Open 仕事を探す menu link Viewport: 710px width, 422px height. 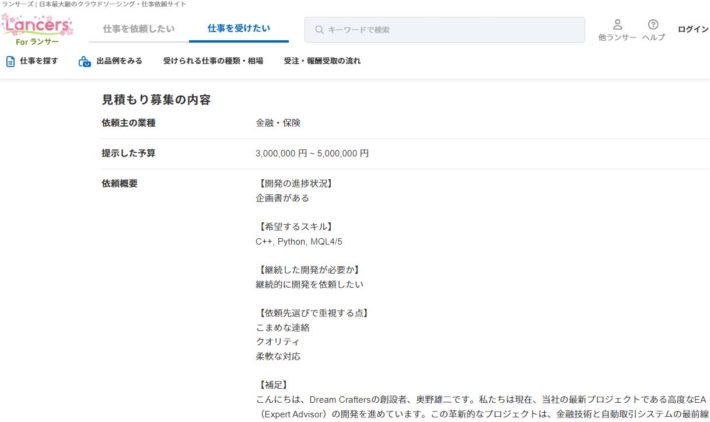[x=39, y=61]
